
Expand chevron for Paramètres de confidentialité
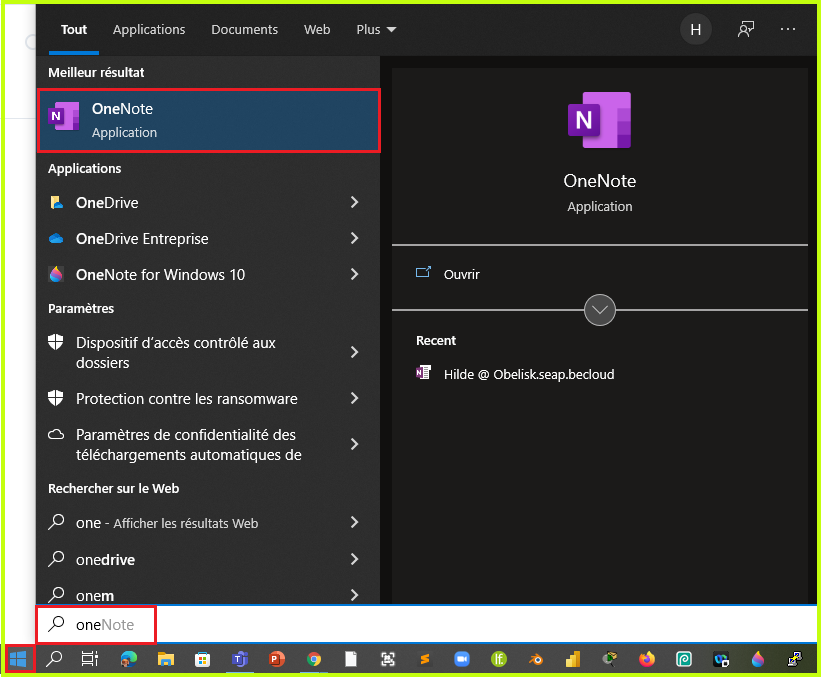(354, 445)
